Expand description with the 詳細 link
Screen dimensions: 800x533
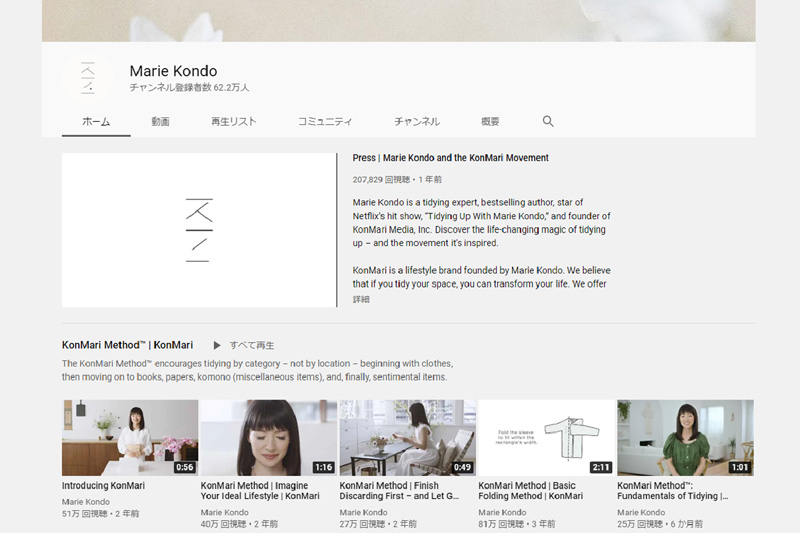point(361,299)
